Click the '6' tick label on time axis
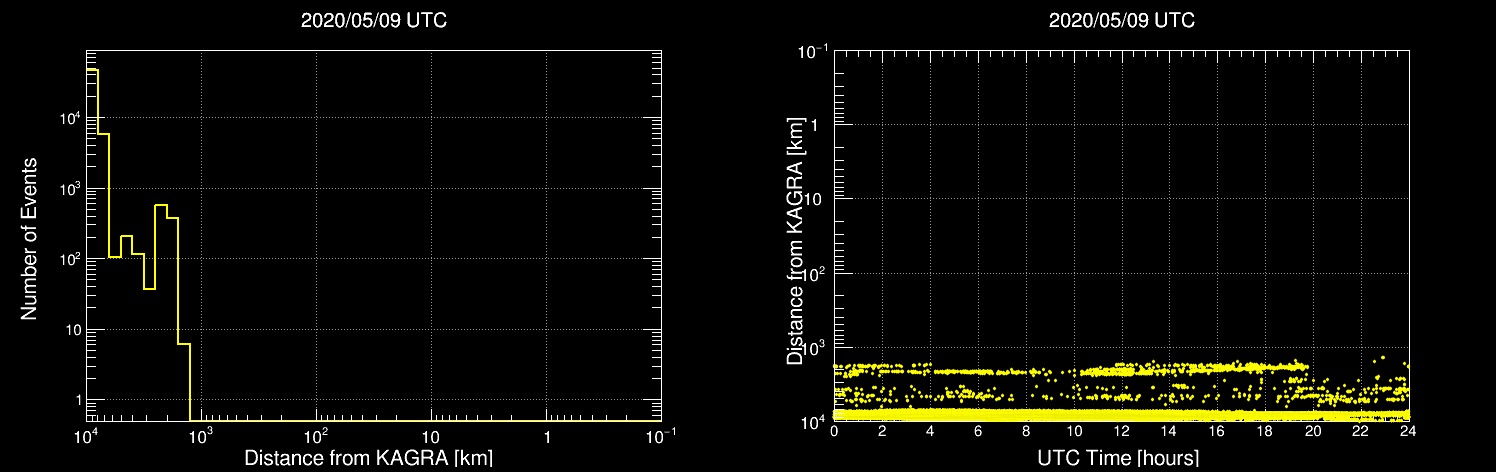Image resolution: width=1496 pixels, height=472 pixels. click(978, 432)
